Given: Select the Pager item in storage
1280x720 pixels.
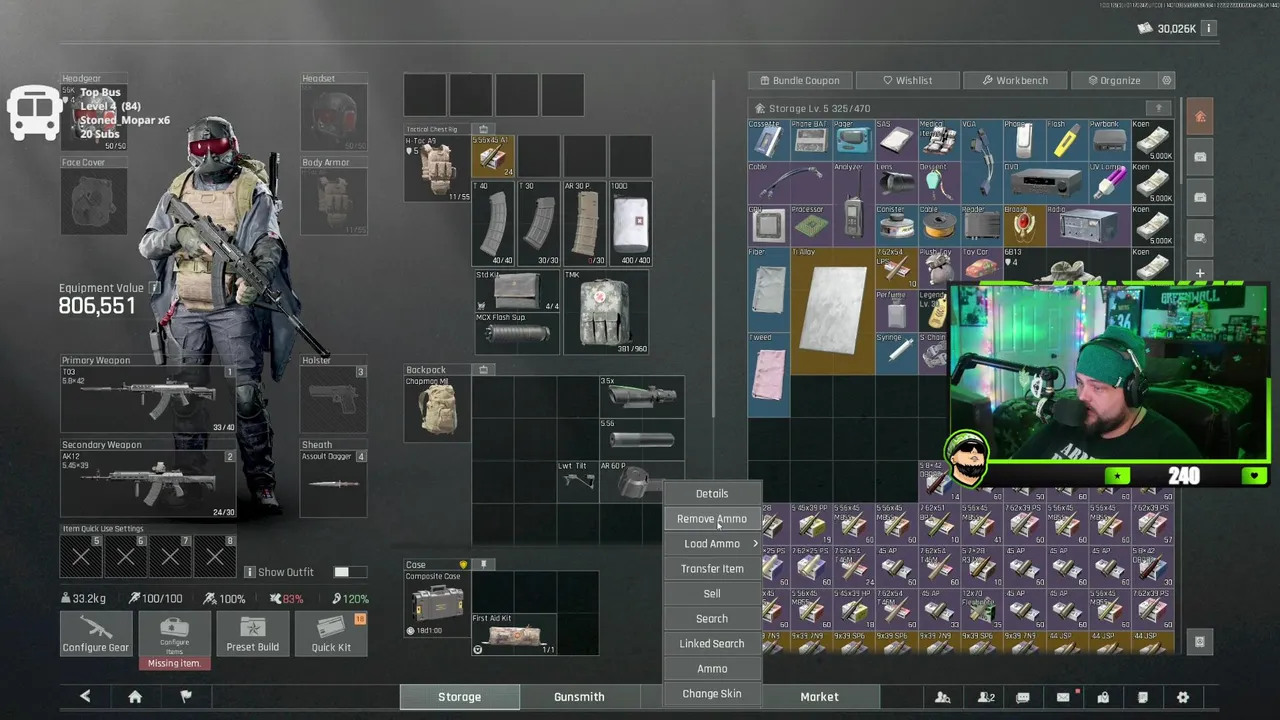Looking at the screenshot, I should pyautogui.click(x=853, y=140).
